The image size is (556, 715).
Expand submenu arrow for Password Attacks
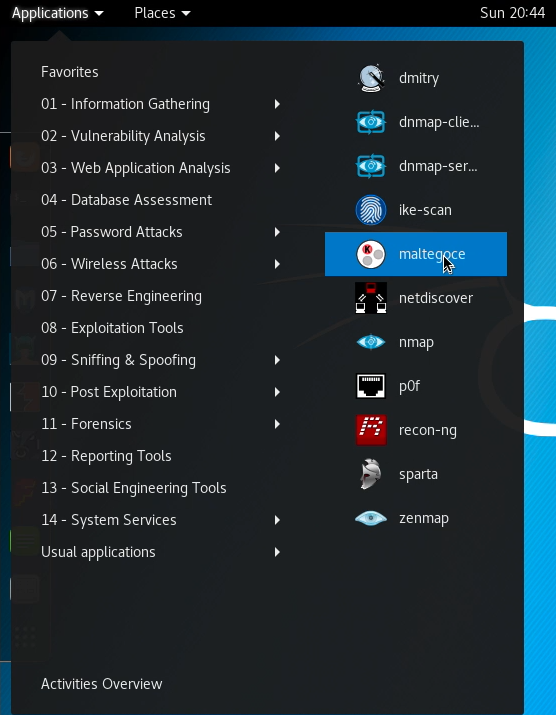coord(277,232)
